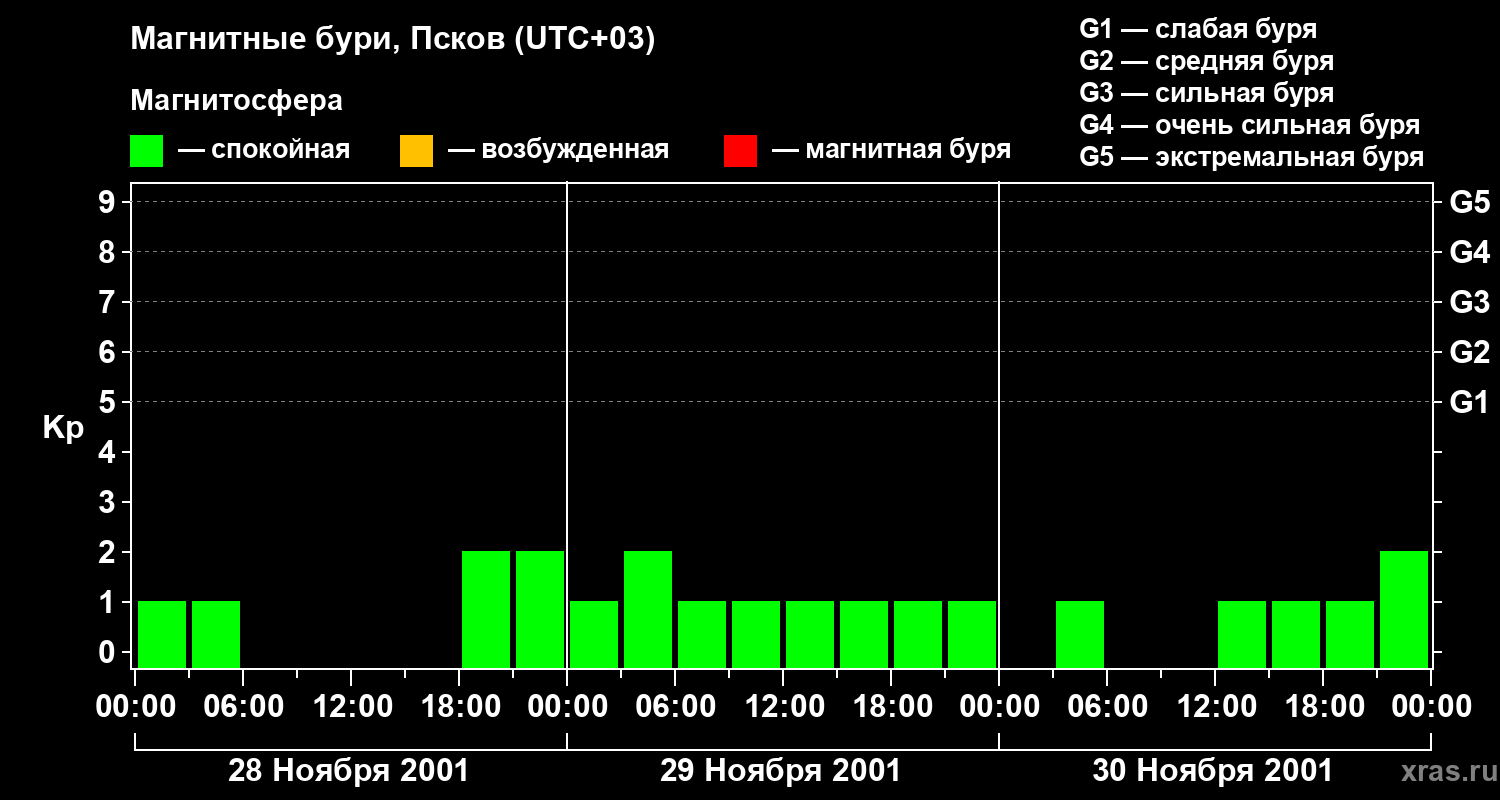Click the green 'спокойная' legend swatch

[x=146, y=151]
